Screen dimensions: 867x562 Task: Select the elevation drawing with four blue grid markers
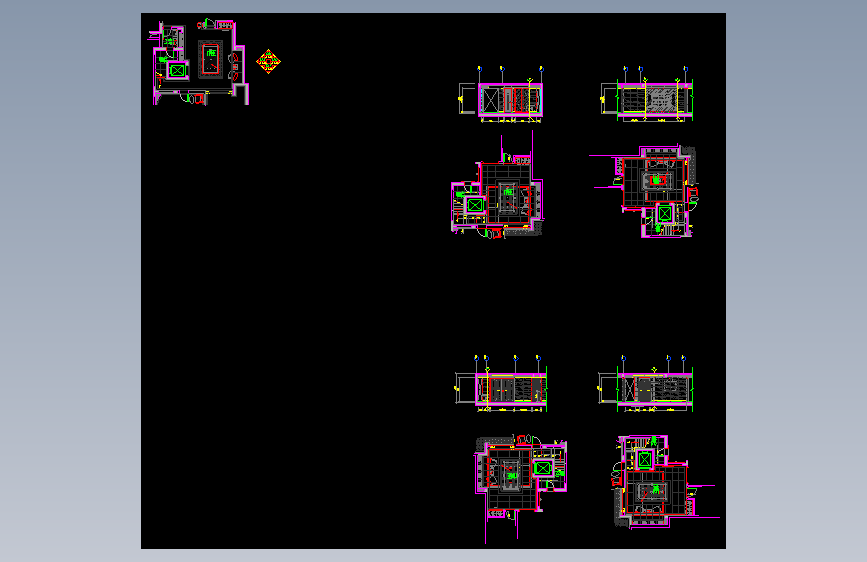click(x=501, y=384)
